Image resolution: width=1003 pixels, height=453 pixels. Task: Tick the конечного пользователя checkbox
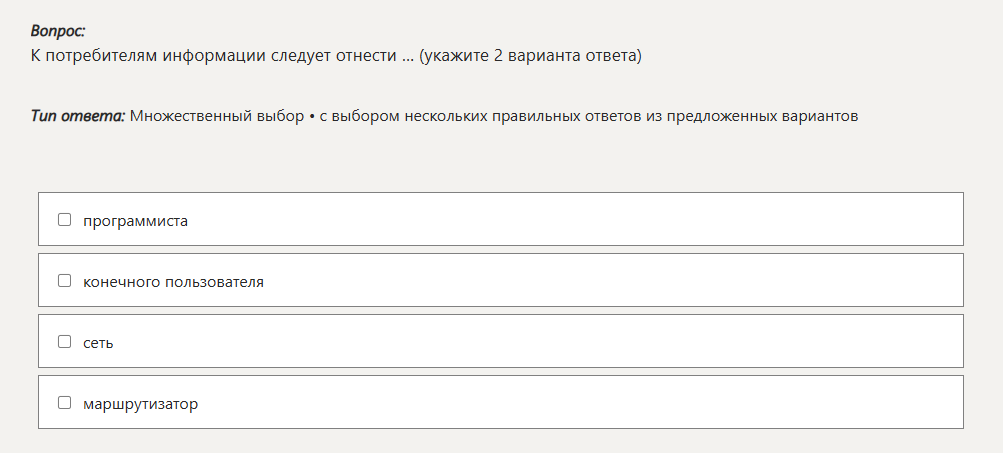click(x=65, y=281)
